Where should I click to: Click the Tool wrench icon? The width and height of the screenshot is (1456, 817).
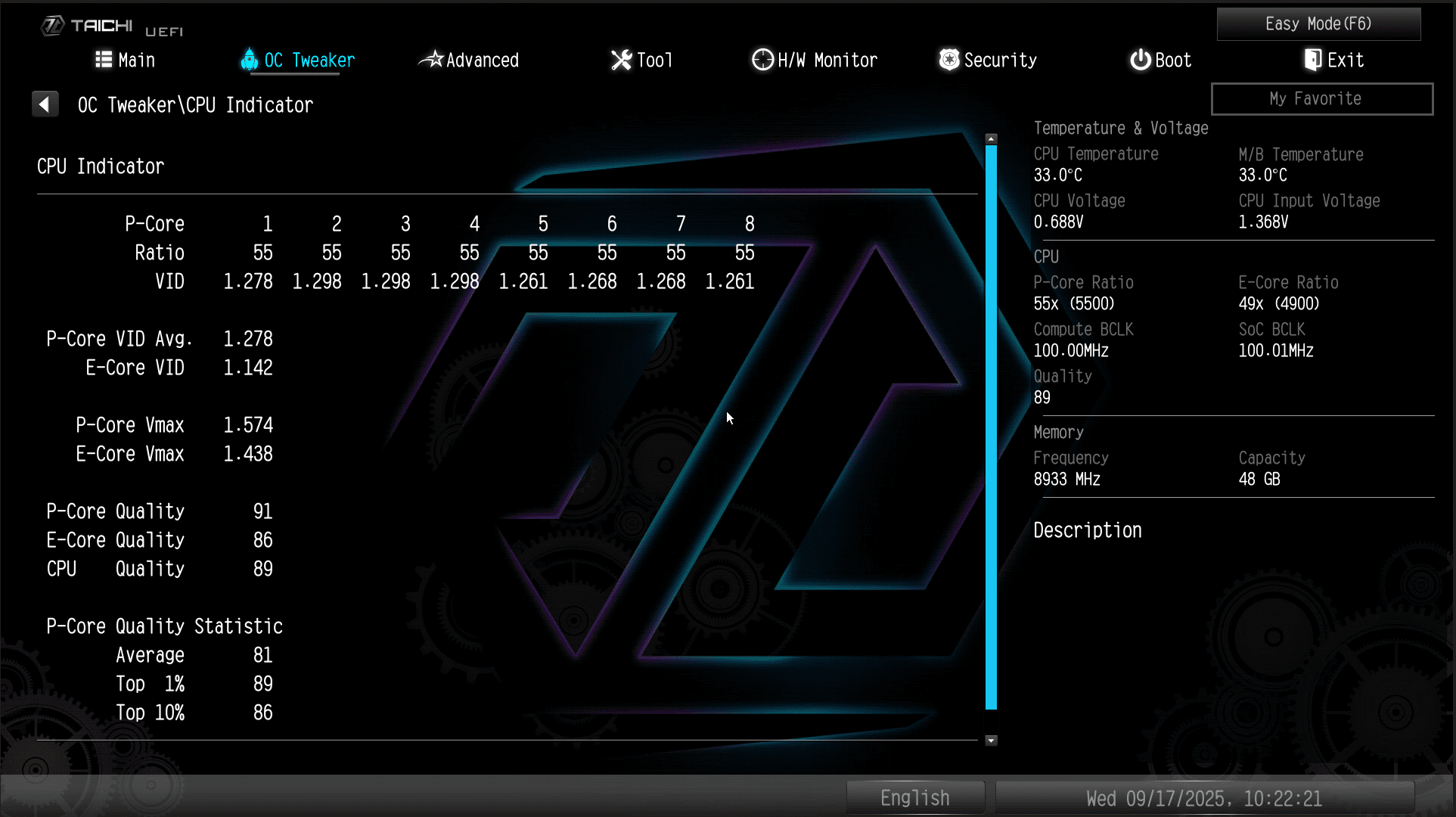(x=621, y=60)
